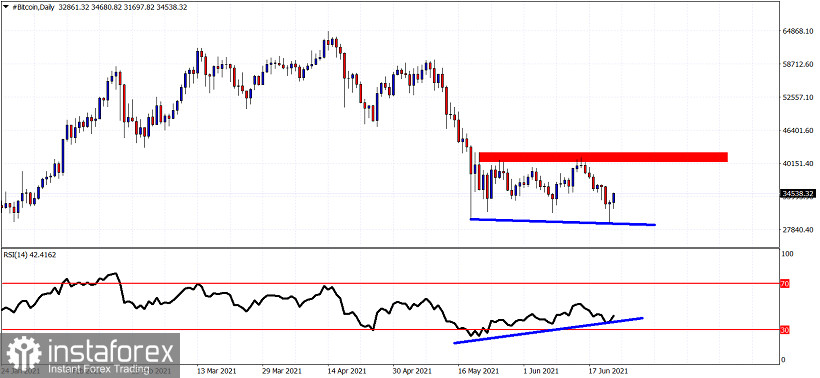This screenshot has height=378, width=820.
Task: Click the 64868.10 price axis label
Action: pos(798,31)
